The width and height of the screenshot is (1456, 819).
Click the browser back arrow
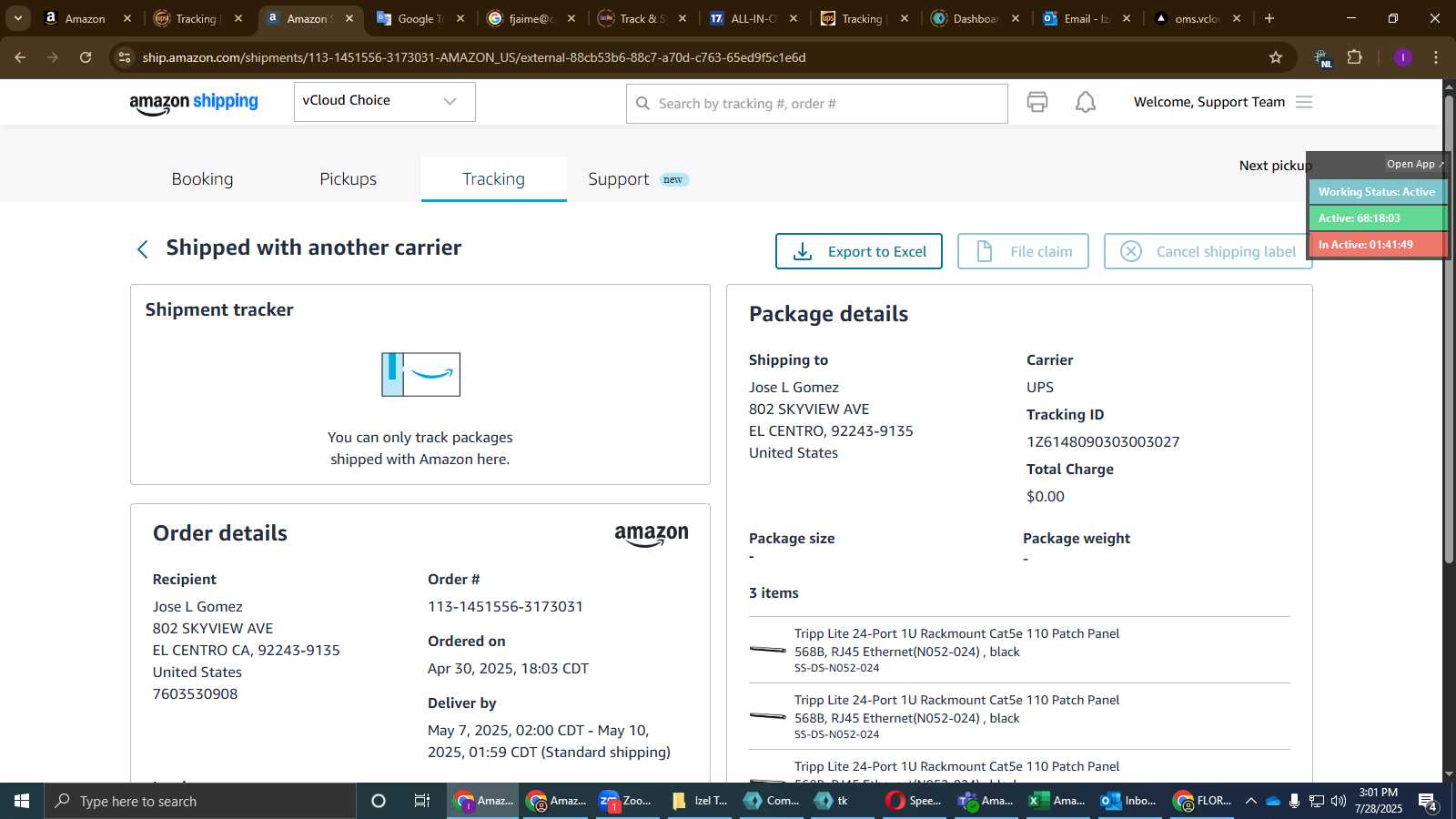(20, 57)
